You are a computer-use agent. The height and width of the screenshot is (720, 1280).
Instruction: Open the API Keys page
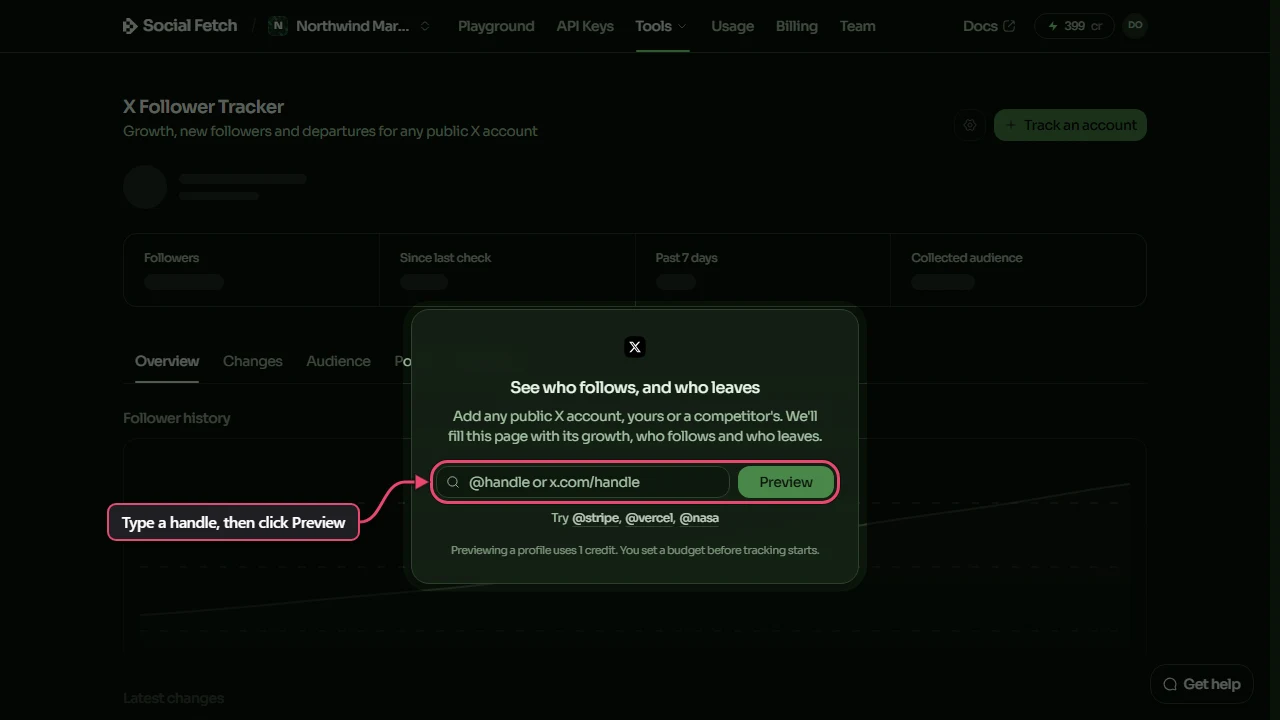tap(585, 26)
